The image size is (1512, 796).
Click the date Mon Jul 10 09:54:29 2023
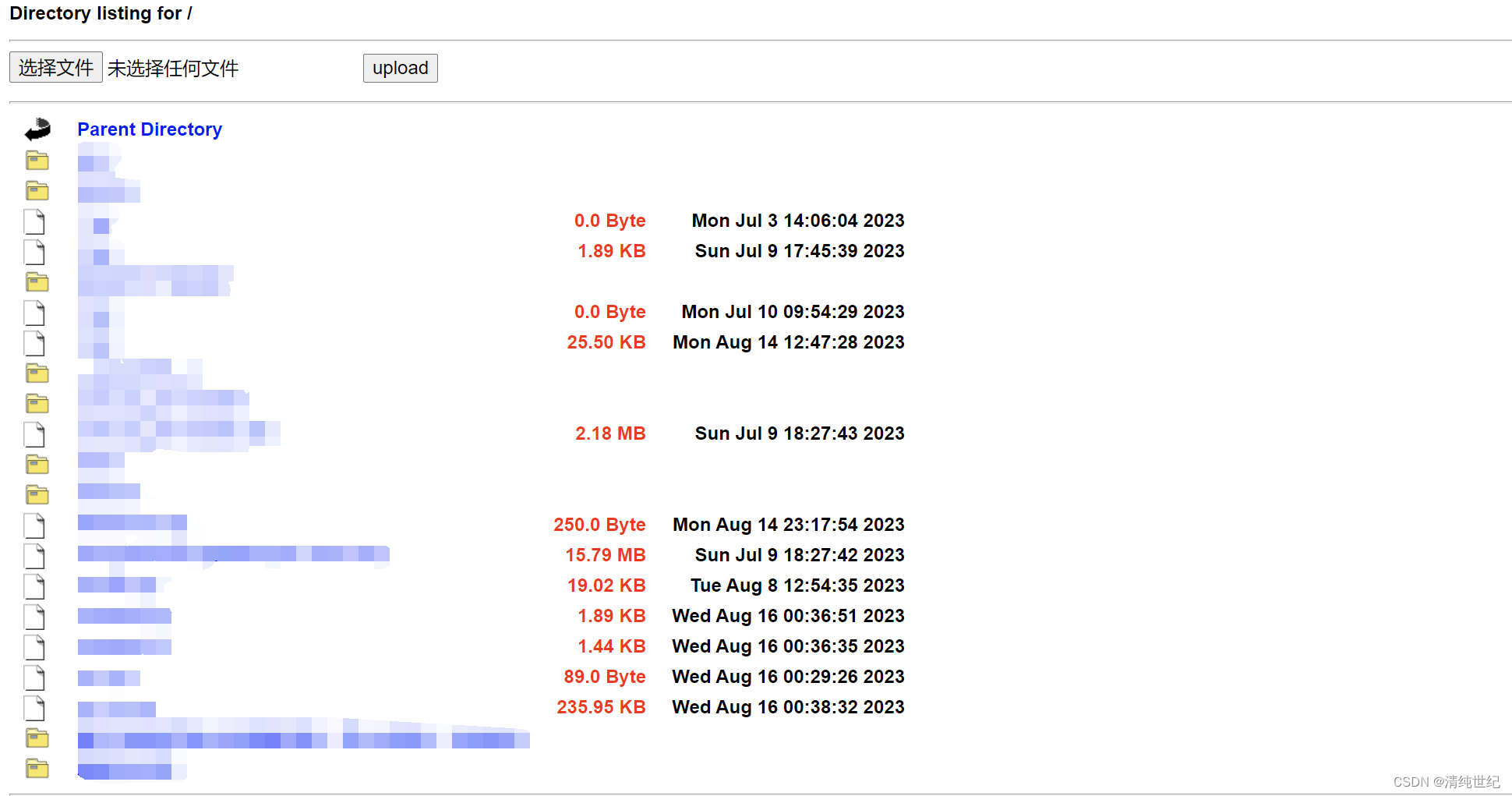(x=793, y=312)
